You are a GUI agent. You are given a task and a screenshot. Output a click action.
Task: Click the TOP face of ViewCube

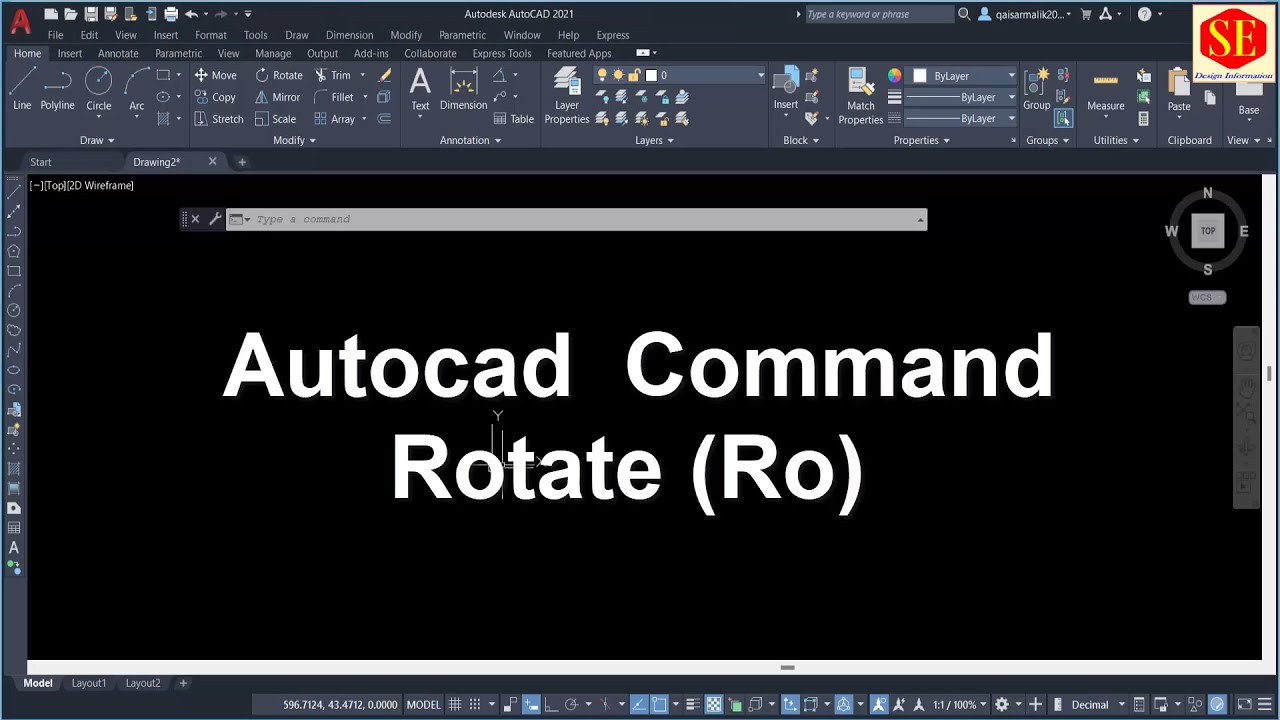pyautogui.click(x=1208, y=231)
